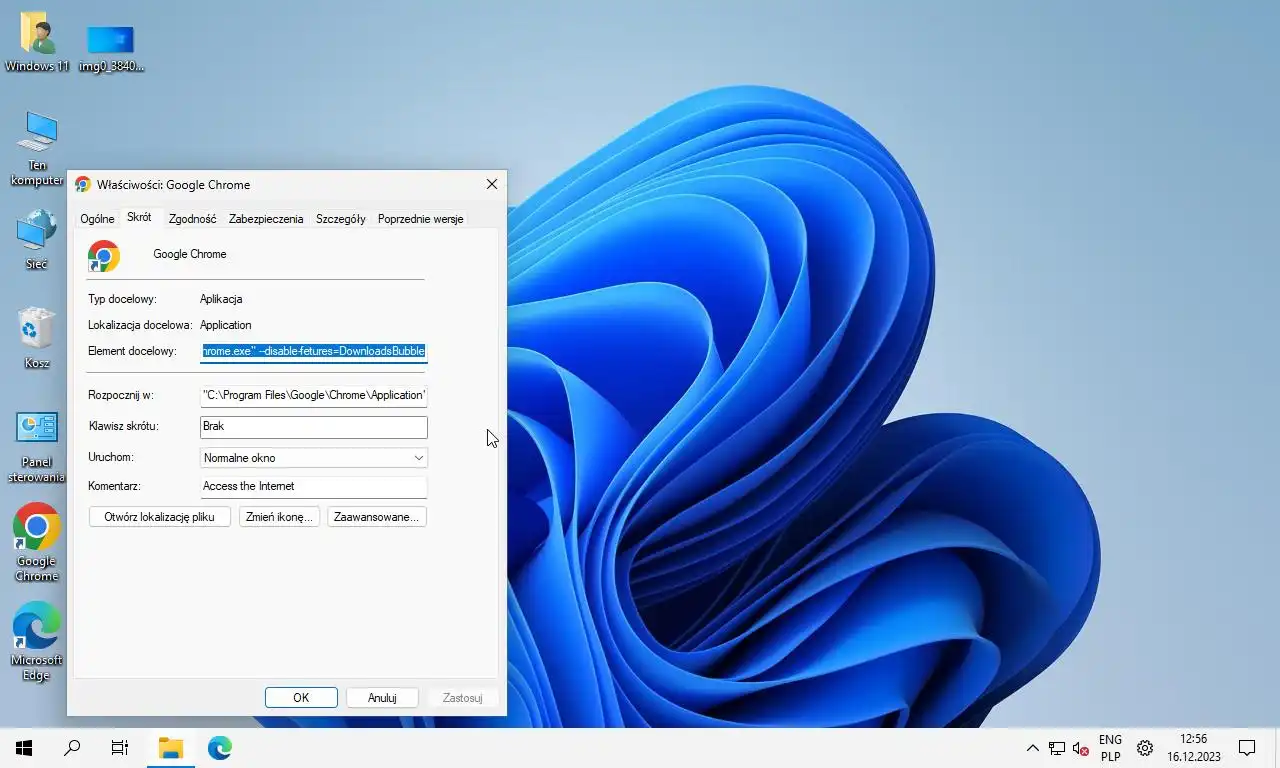Select the Panel sterowania desktop icon
The height and width of the screenshot is (768, 1280).
pyautogui.click(x=37, y=446)
